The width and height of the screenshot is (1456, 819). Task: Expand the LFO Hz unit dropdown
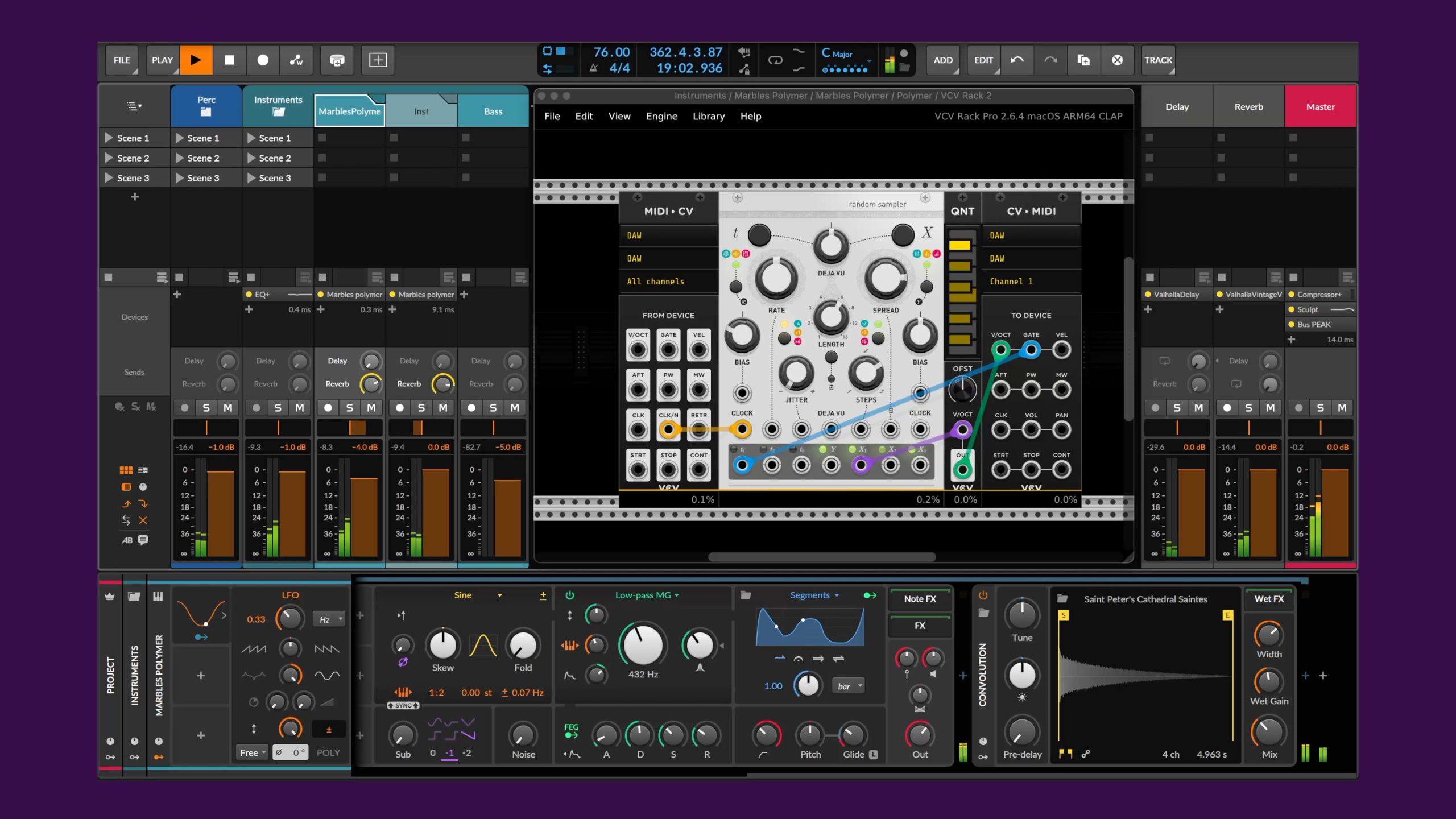coord(329,619)
